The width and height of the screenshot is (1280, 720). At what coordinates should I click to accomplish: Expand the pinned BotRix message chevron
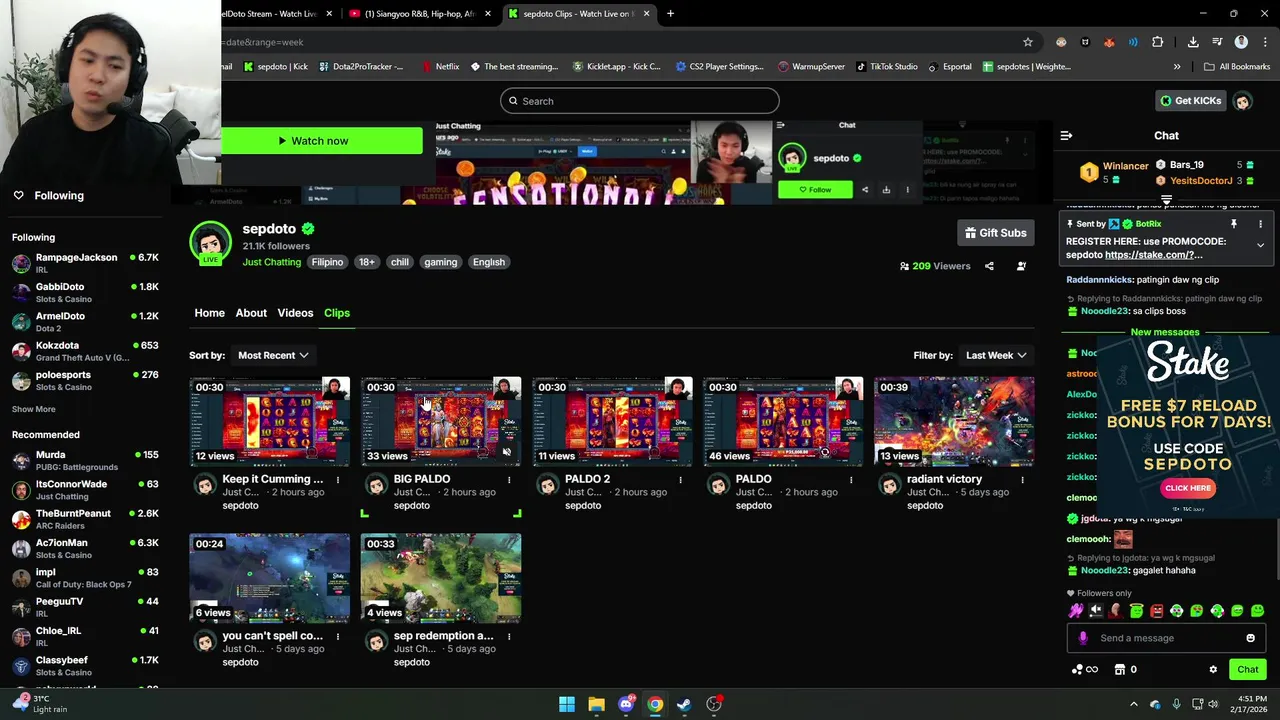[1260, 245]
